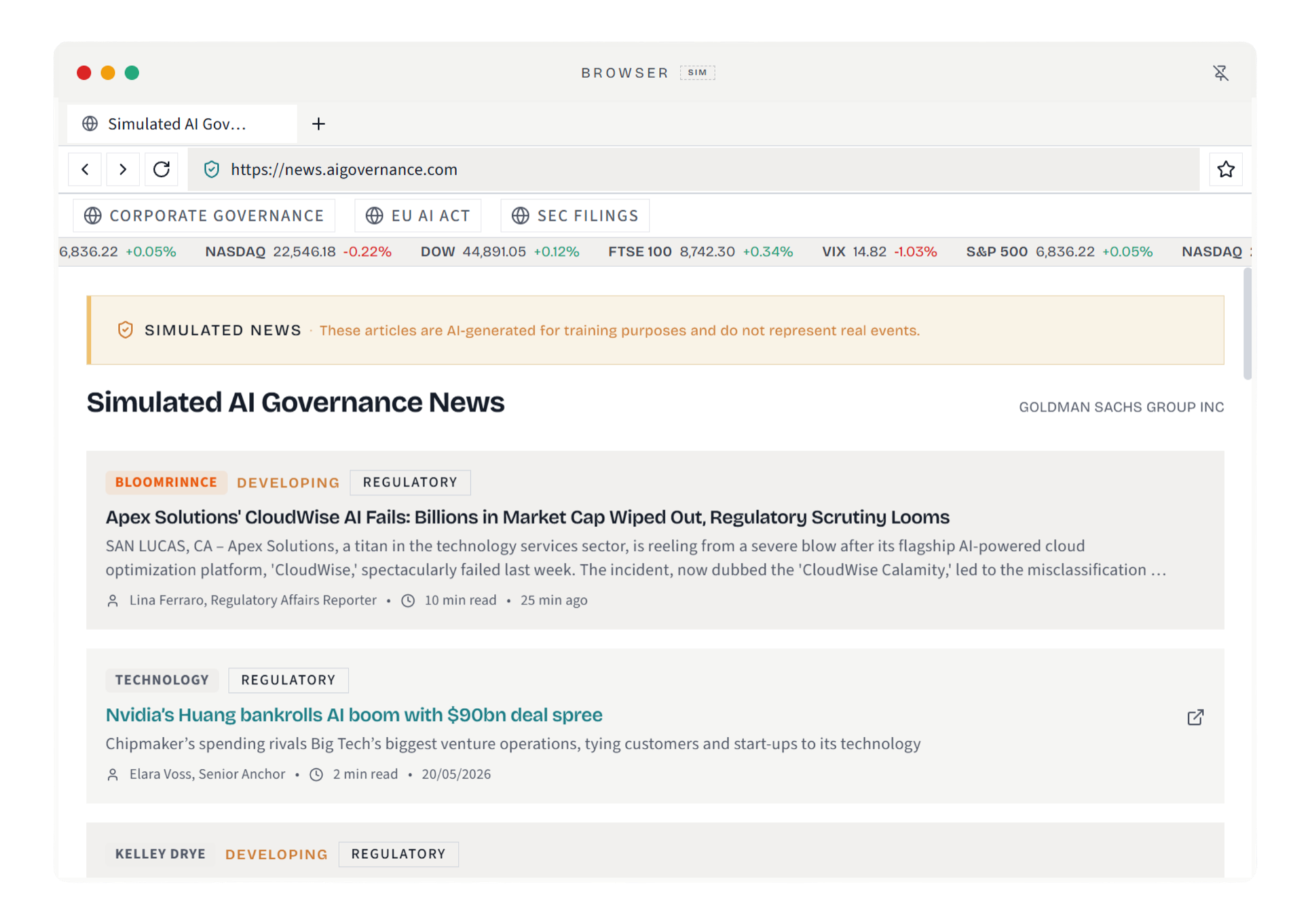Click the TECHNOLOGY tag on the Nvidia article
Image resolution: width=1310 pixels, height=924 pixels.
tap(162, 680)
